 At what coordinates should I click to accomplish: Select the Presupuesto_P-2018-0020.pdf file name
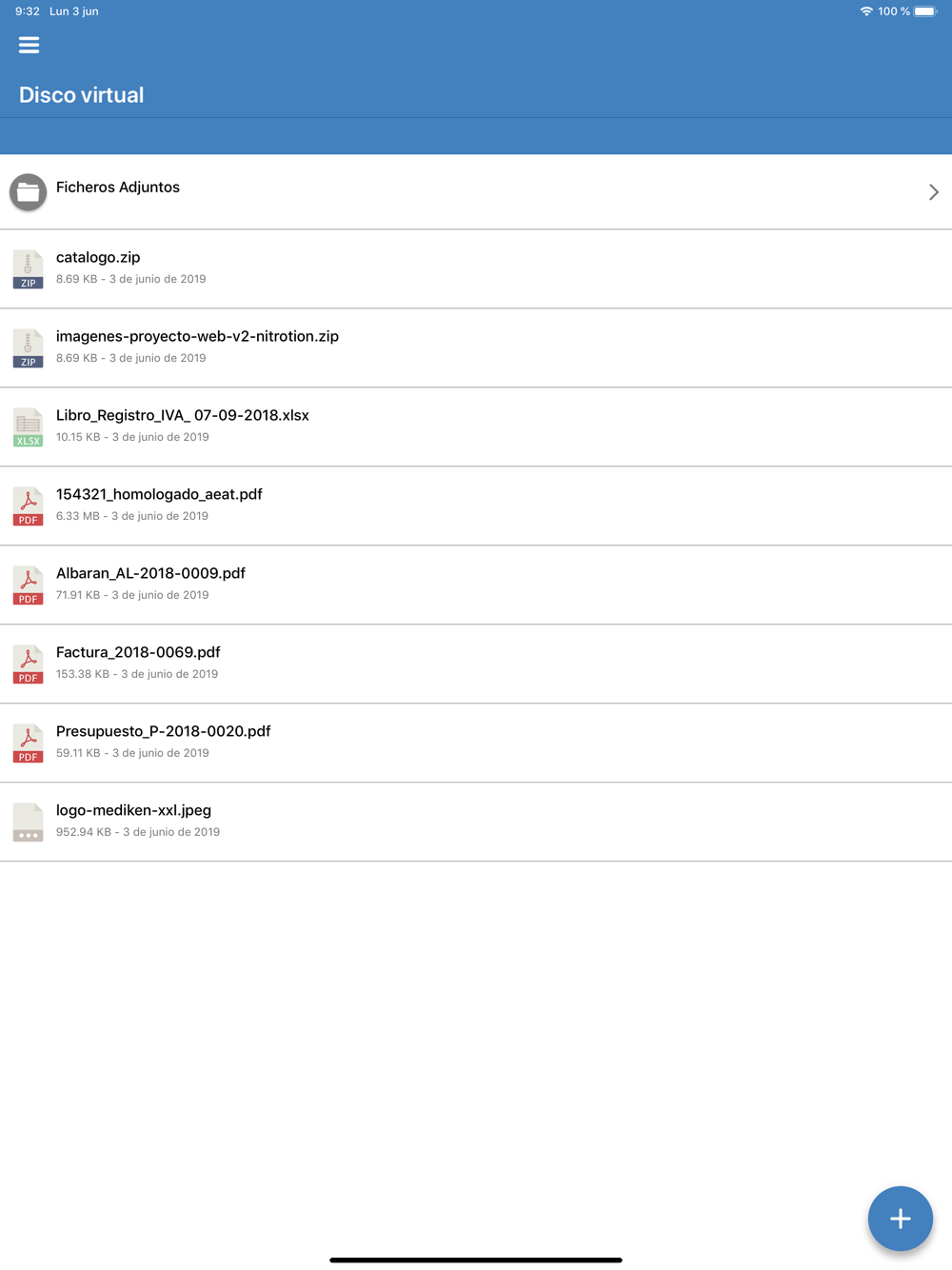164,732
